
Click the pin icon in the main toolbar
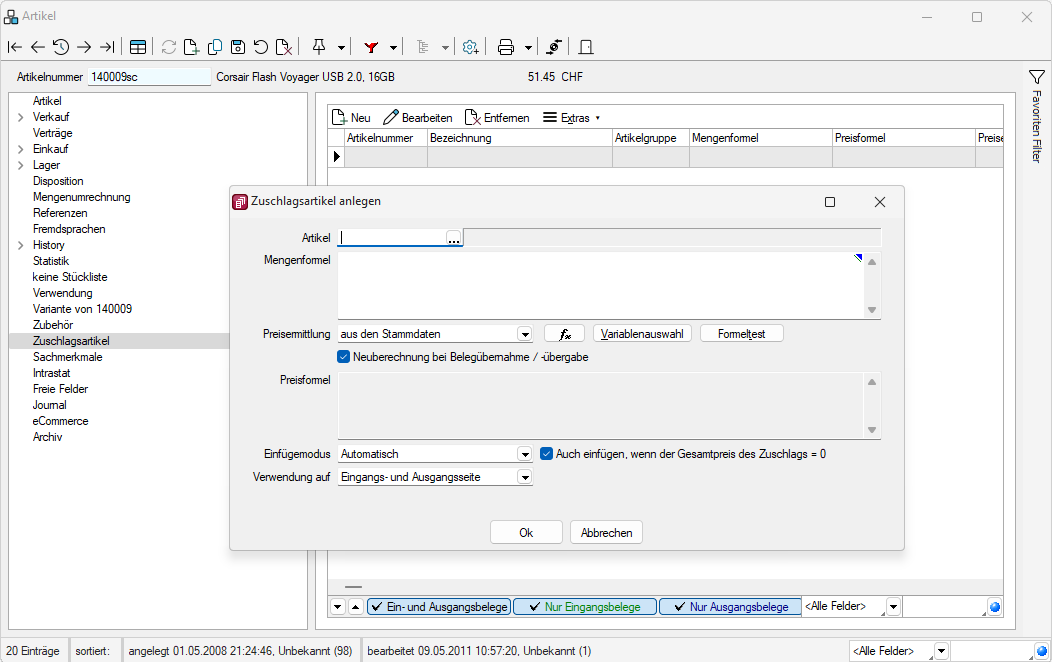coord(319,47)
